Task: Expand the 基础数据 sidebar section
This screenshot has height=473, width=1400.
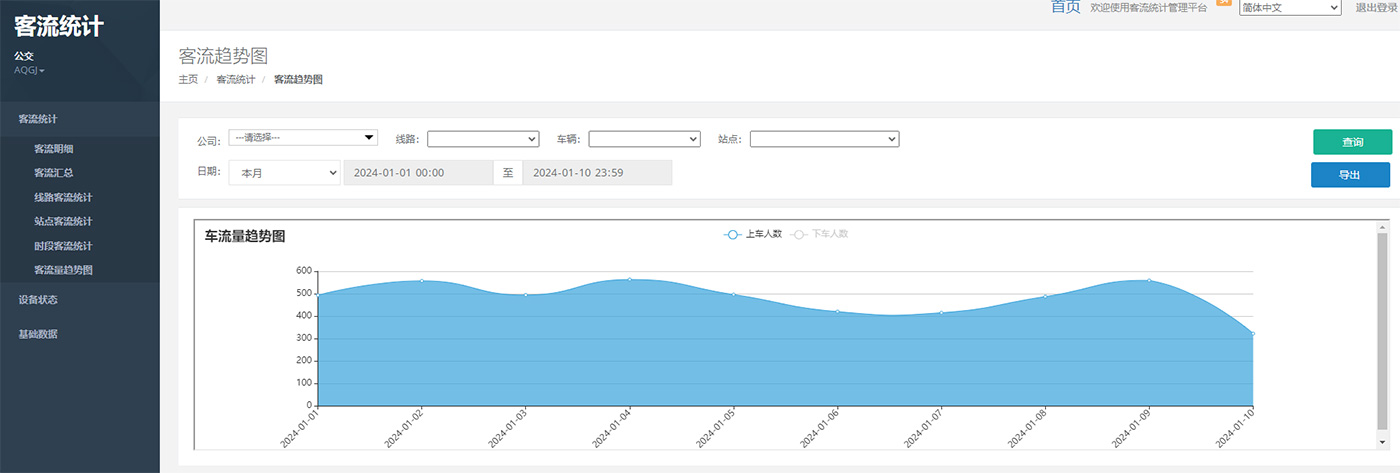Action: click(38, 334)
